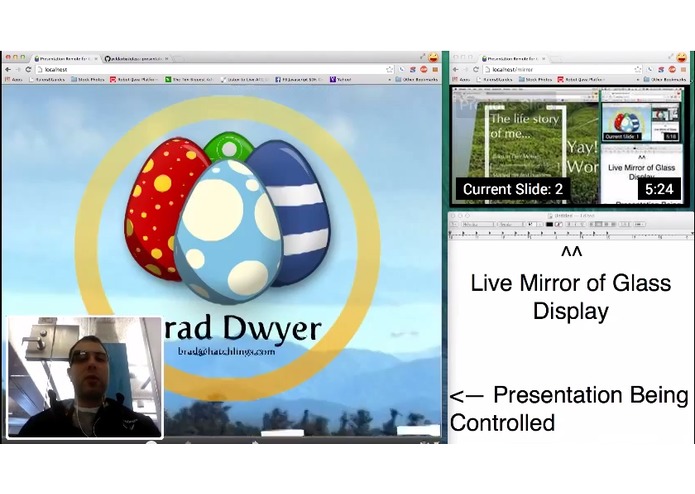Focus the localhost/mirror address bar

pyautogui.click(x=563, y=70)
